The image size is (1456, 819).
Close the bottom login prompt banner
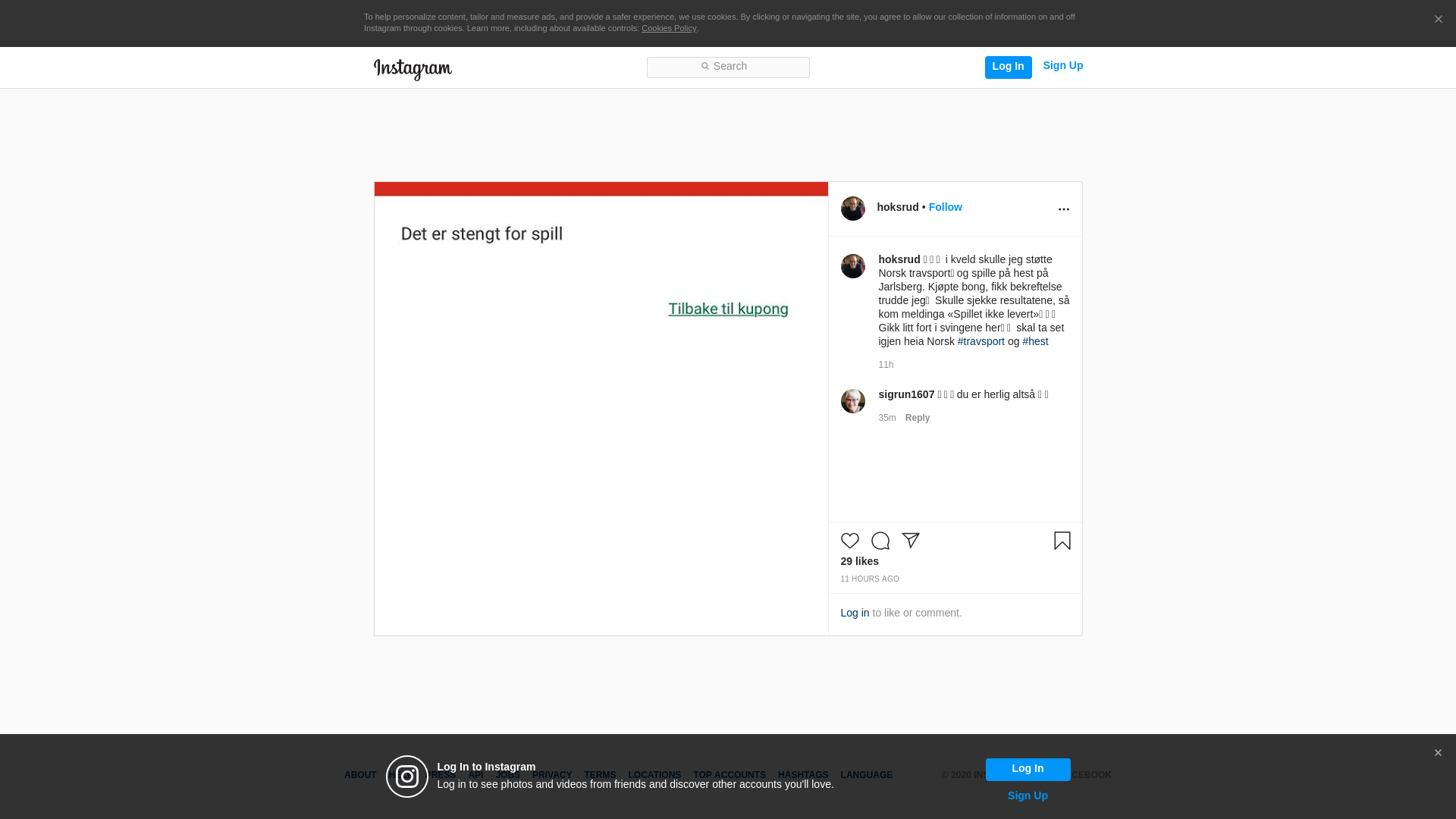click(x=1437, y=753)
